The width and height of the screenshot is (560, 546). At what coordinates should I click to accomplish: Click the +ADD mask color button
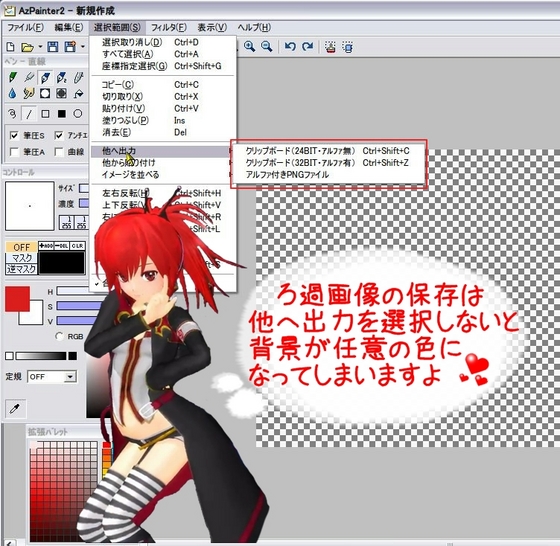(46, 246)
